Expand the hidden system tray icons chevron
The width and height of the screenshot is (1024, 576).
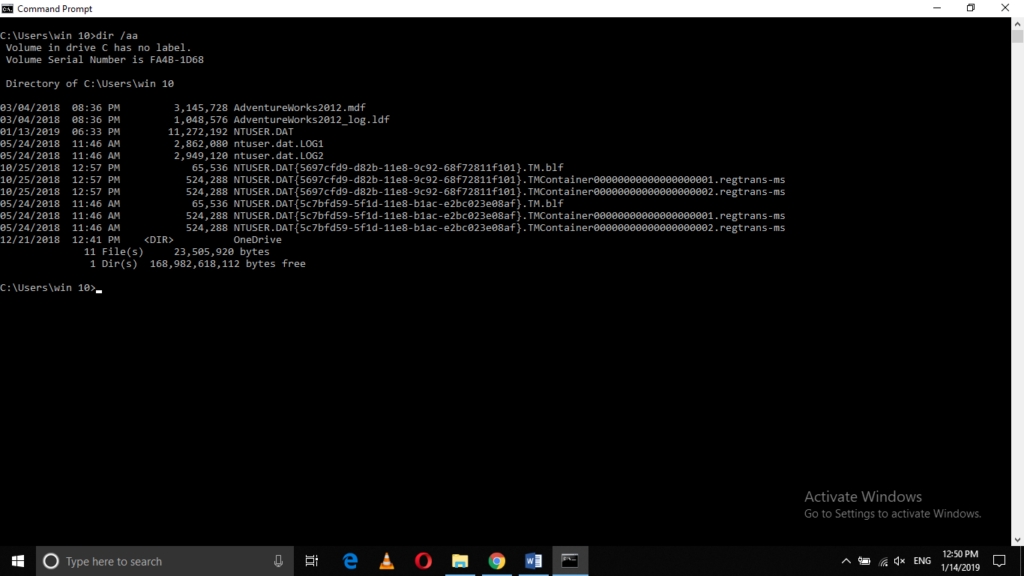click(846, 561)
